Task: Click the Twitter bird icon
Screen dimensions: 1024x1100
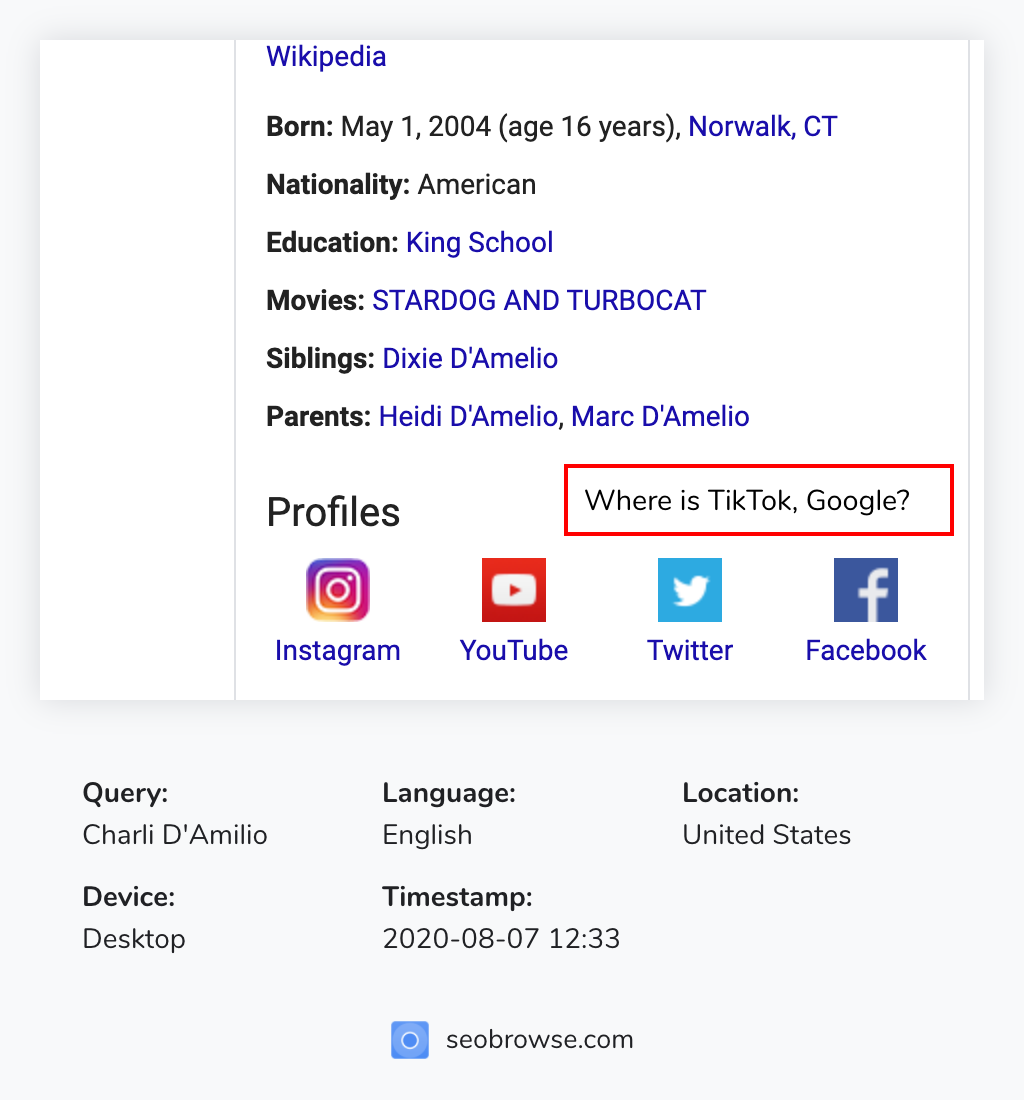Action: [x=689, y=589]
